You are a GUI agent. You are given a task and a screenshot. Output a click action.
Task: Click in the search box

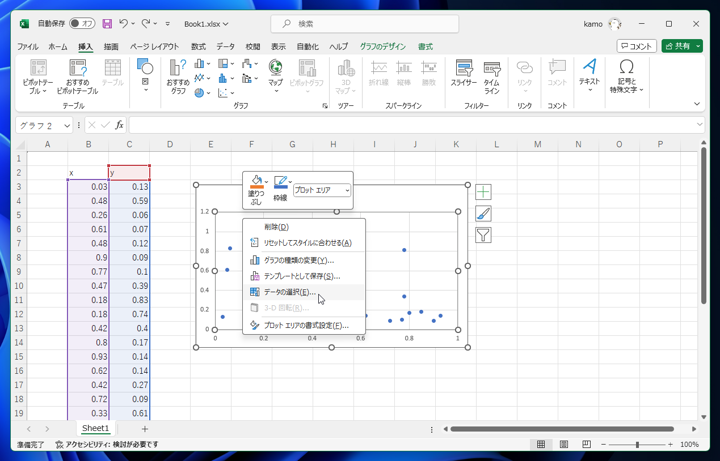365,24
